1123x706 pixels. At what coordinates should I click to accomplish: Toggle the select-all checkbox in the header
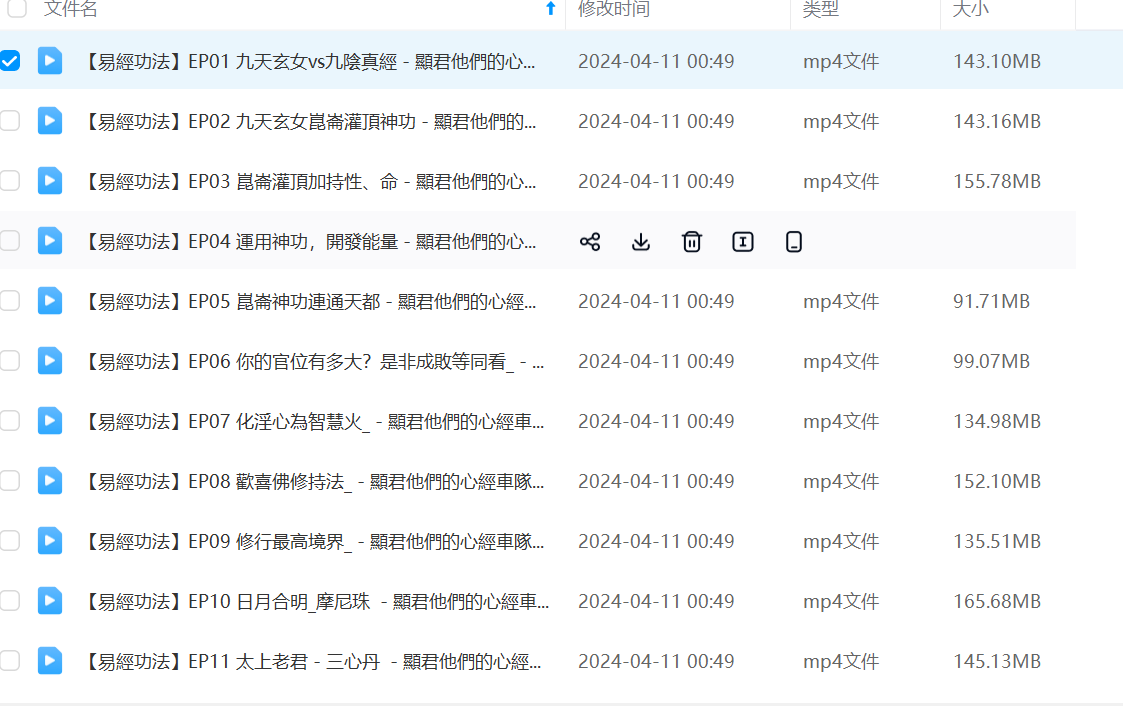(x=17, y=9)
